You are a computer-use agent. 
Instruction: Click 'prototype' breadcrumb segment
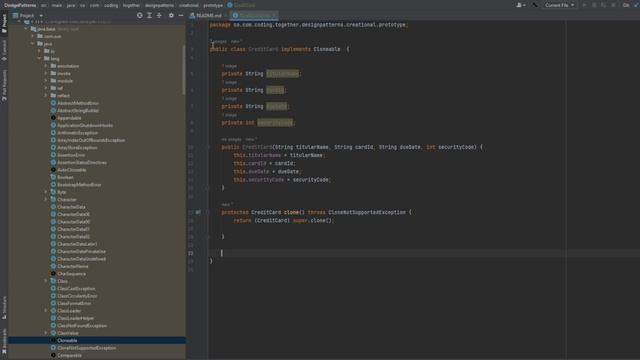point(213,5)
